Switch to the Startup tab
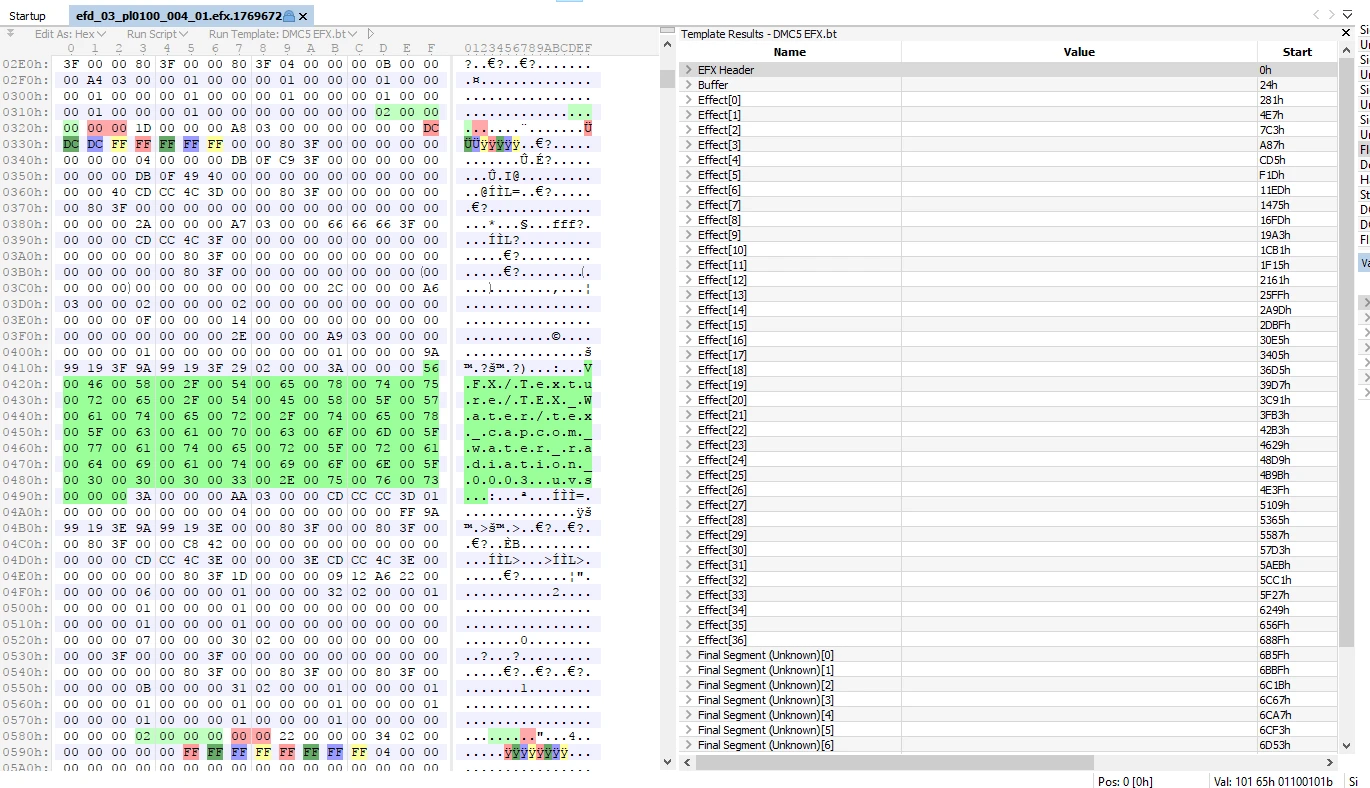This screenshot has height=788, width=1370. click(28, 16)
